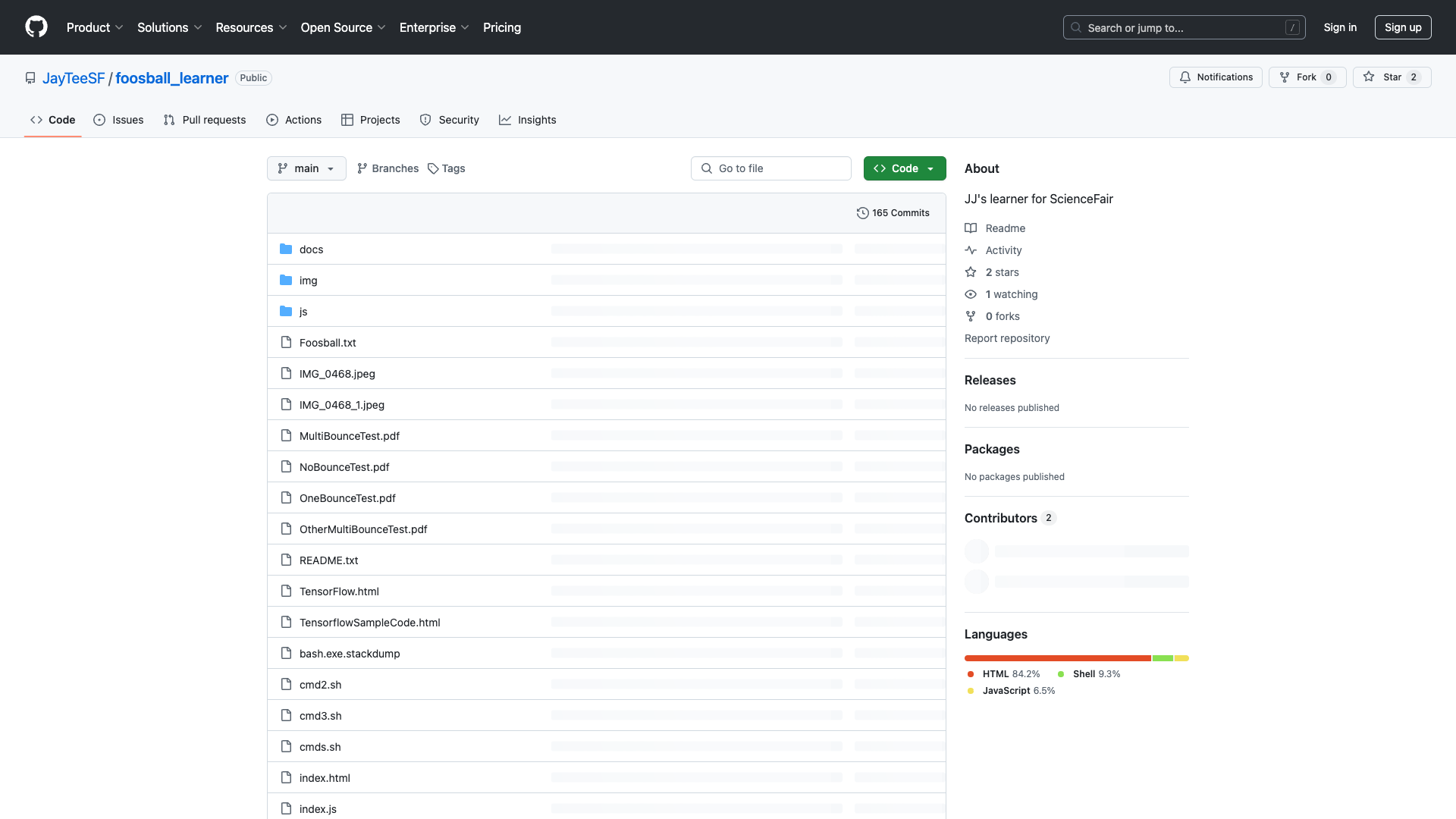This screenshot has height=819, width=1456.
Task: Open the 165 Commits history
Action: (x=893, y=213)
